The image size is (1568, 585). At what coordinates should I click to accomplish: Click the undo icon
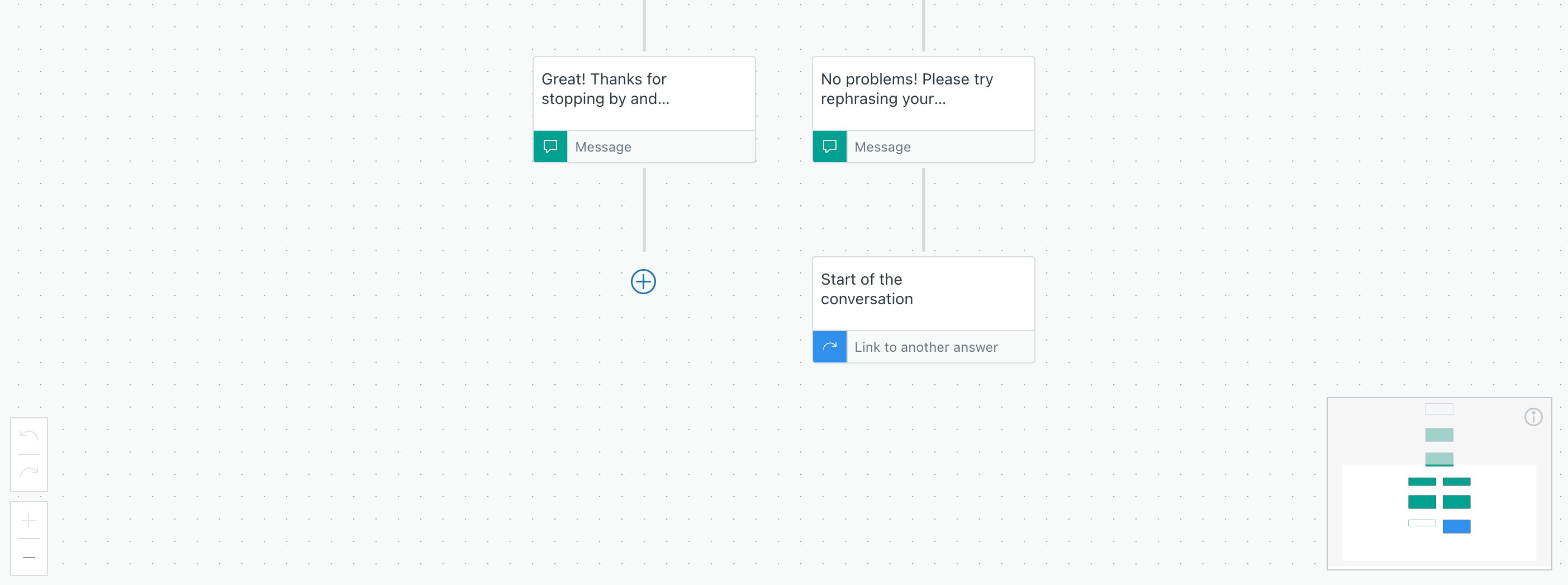28,435
